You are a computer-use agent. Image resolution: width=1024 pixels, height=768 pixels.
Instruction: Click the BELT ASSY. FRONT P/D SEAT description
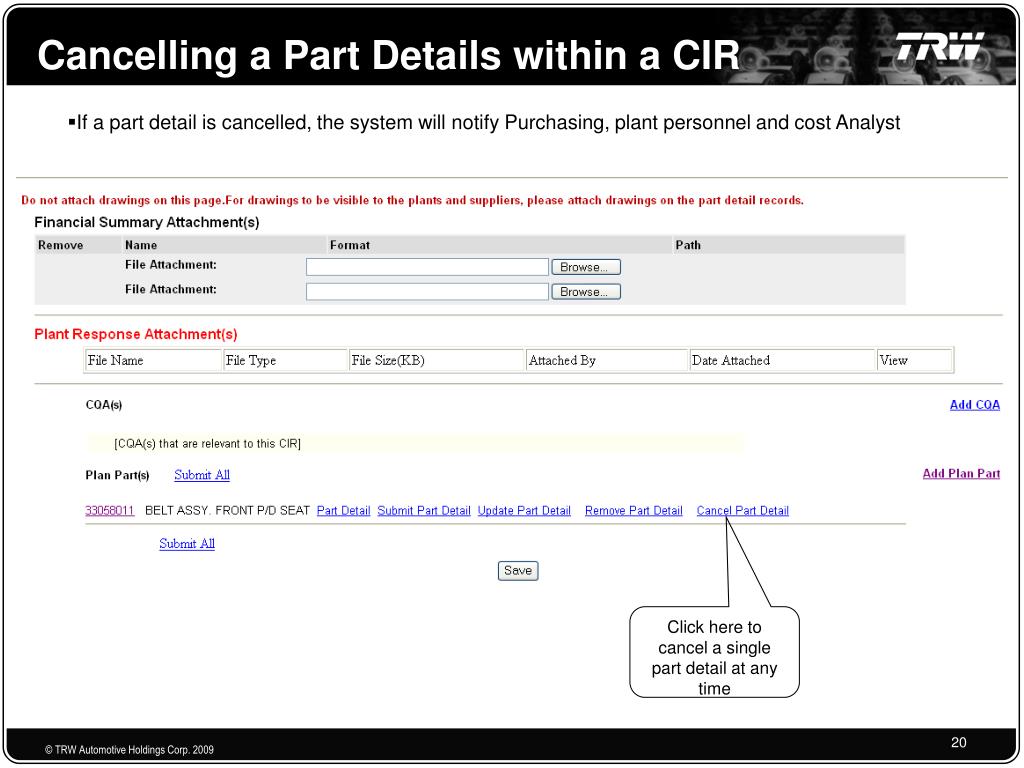click(227, 511)
